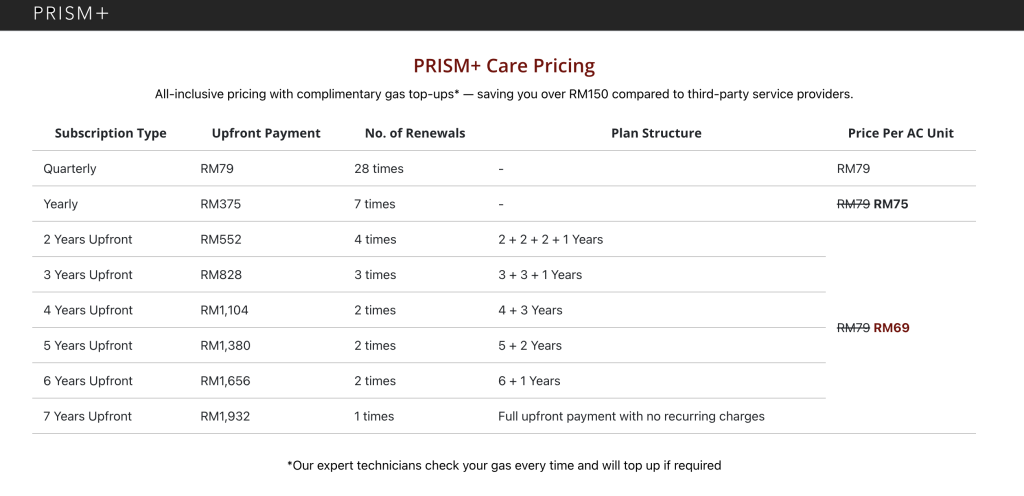Click the PRISM+ logo in the header

(70, 14)
